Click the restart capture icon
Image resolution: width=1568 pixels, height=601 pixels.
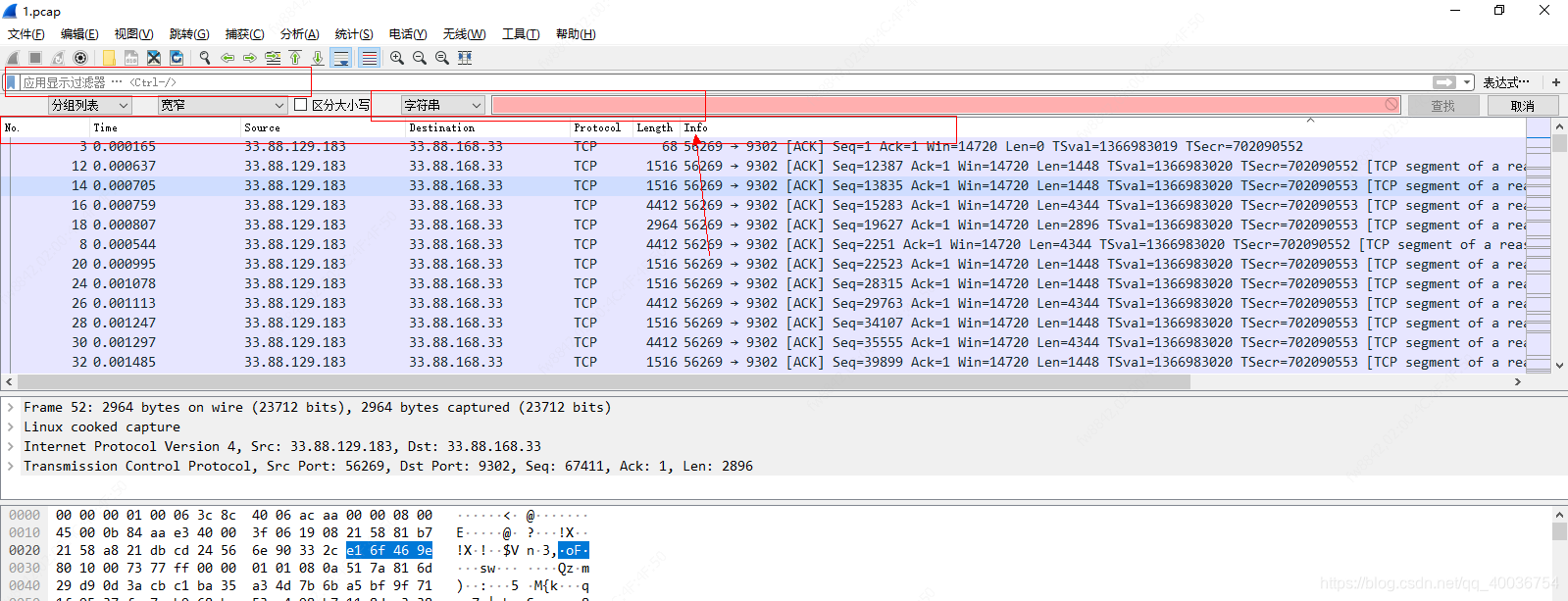[x=58, y=58]
